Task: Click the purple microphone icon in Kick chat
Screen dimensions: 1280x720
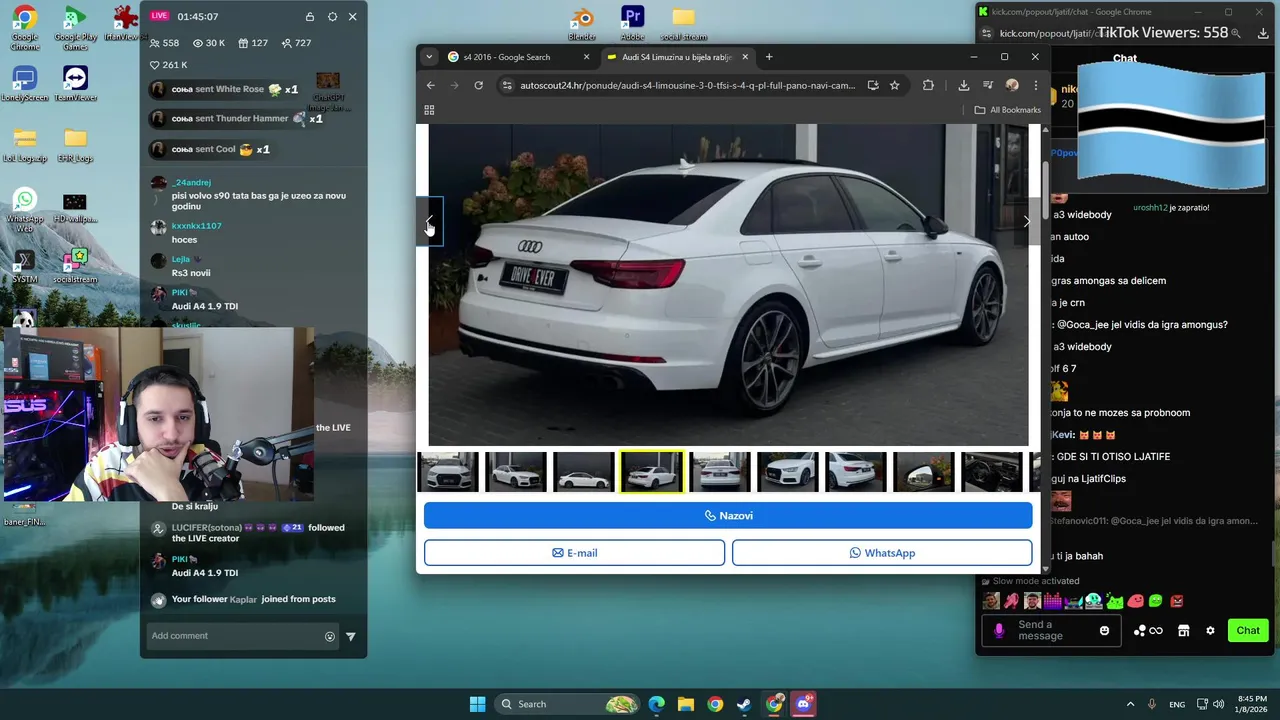Action: click(x=999, y=631)
